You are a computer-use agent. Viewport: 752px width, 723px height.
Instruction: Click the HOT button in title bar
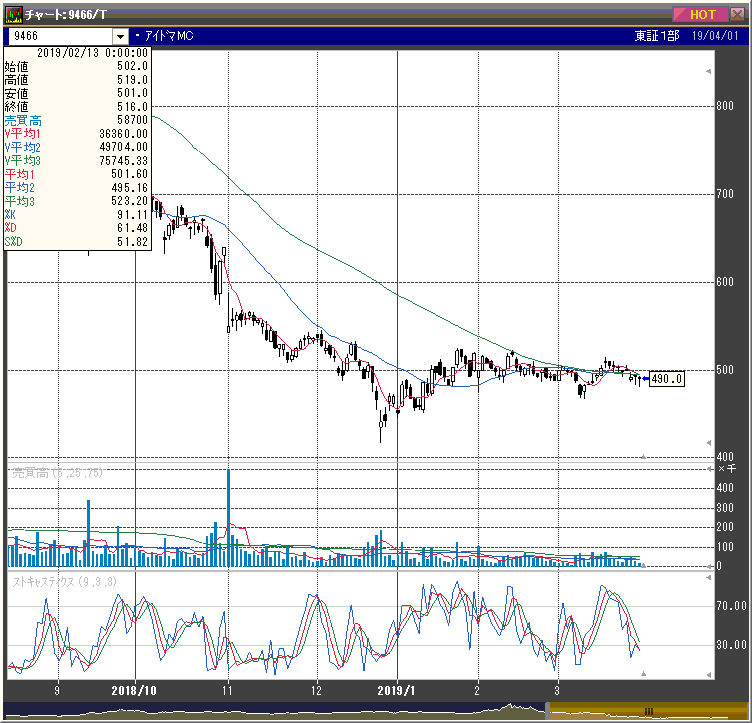701,14
